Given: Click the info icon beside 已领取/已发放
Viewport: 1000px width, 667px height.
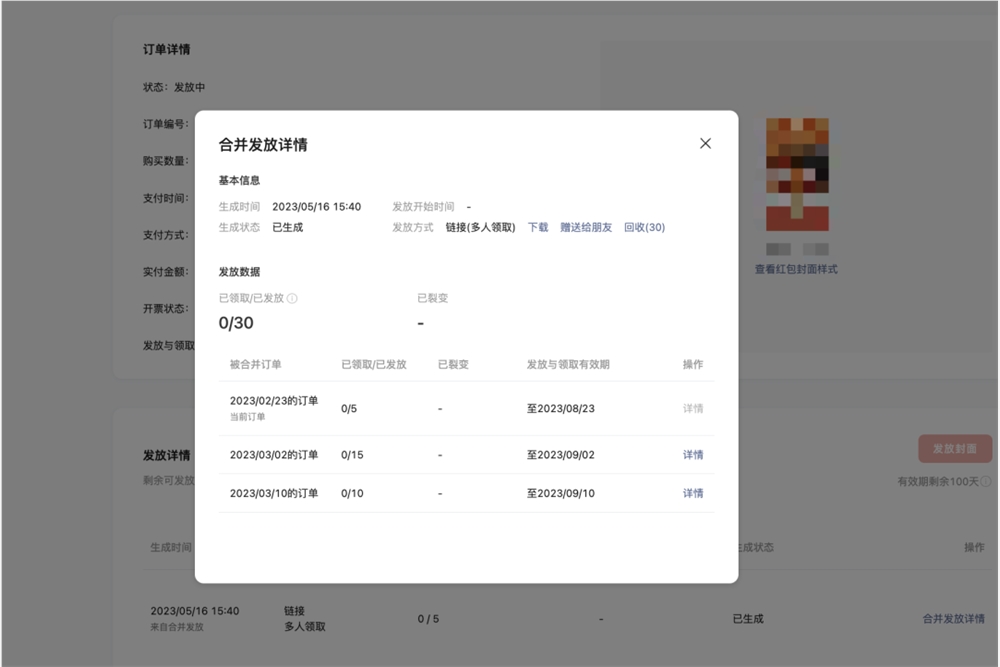Looking at the screenshot, I should tap(292, 298).
